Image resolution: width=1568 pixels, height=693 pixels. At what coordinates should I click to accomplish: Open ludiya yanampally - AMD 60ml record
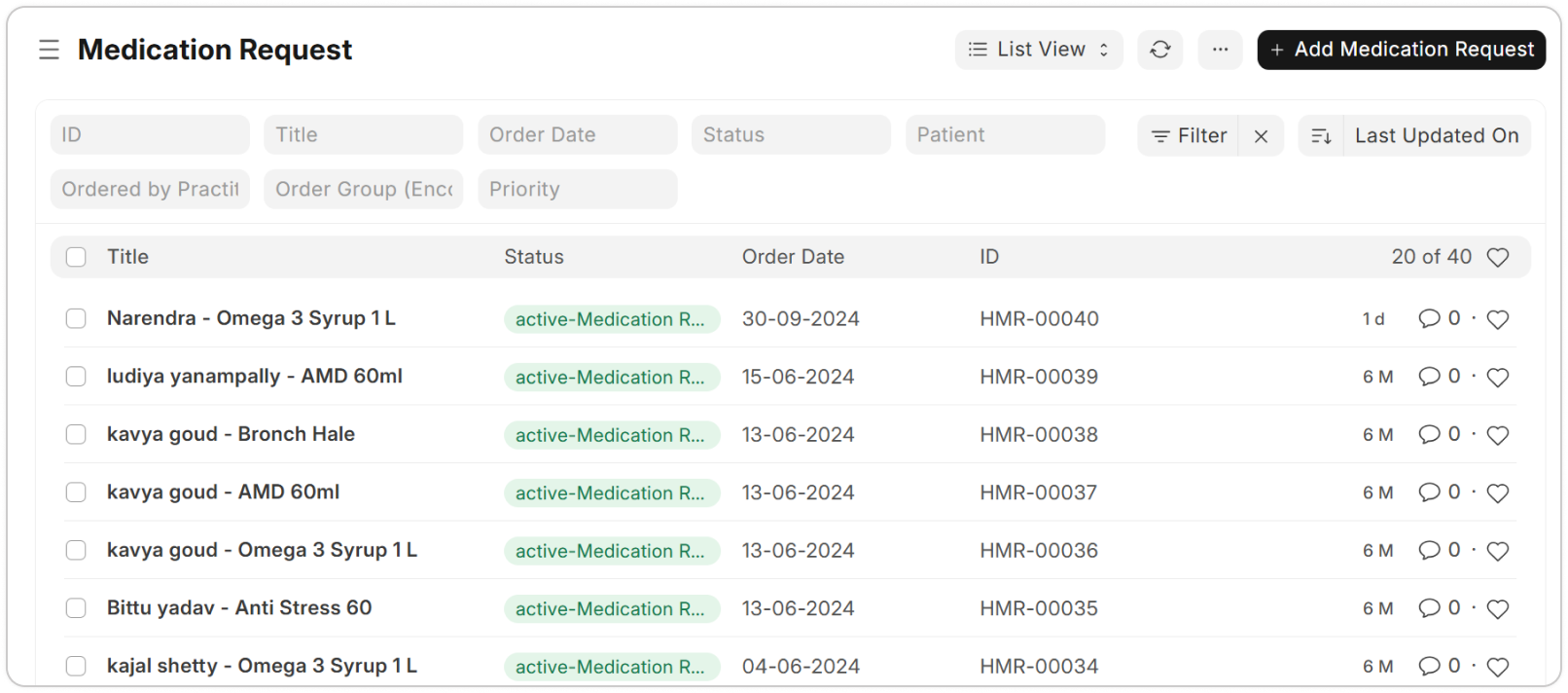coord(255,377)
